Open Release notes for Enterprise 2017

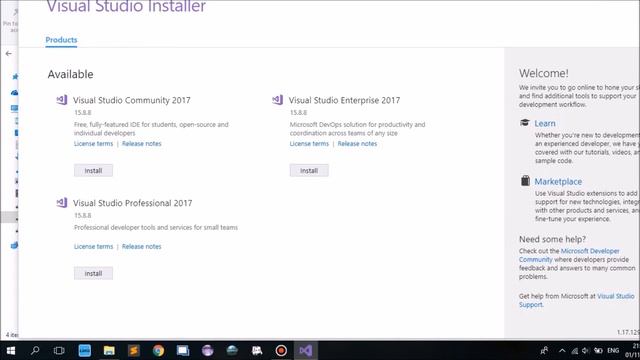click(357, 144)
